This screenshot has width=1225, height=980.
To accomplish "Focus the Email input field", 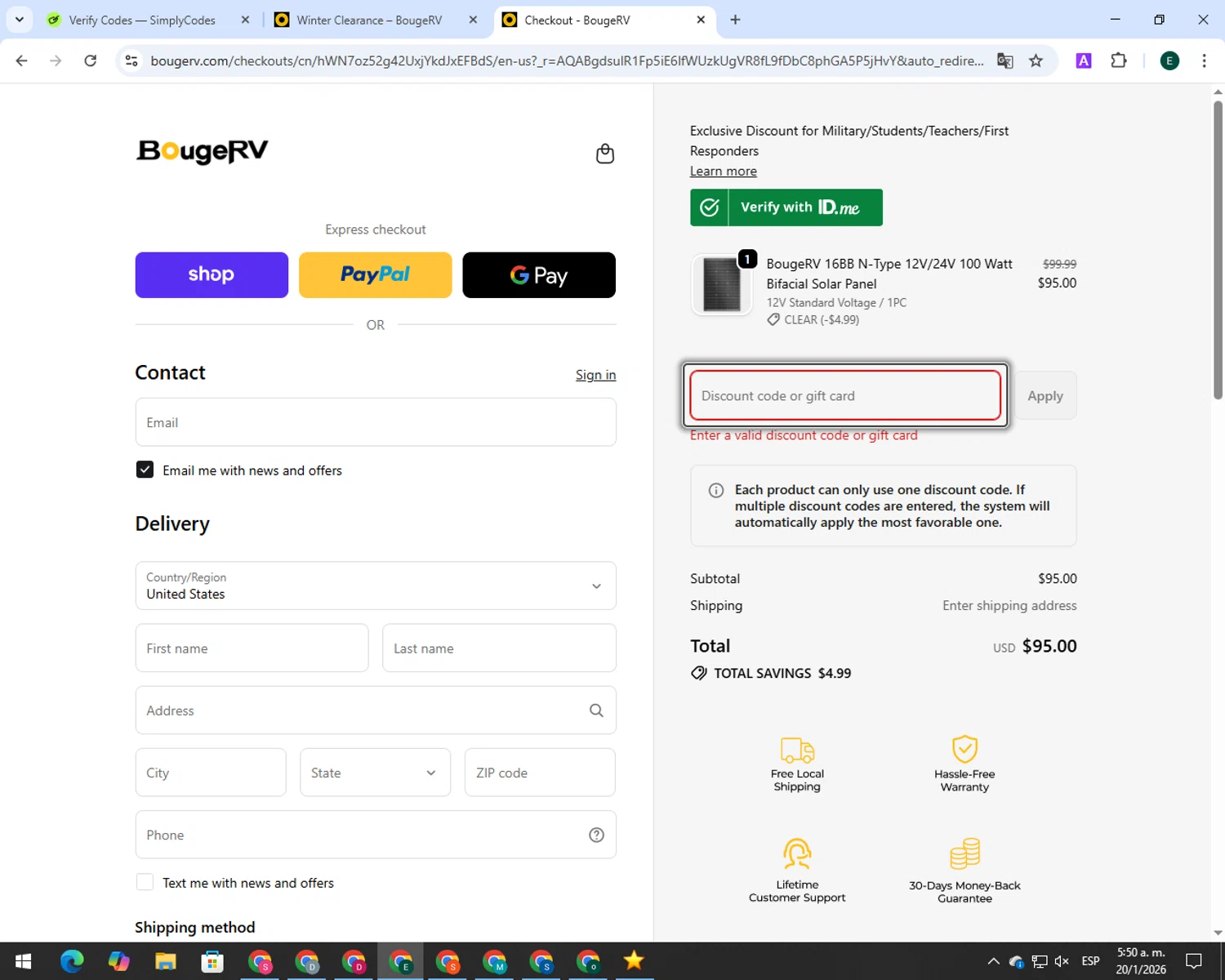I will point(376,422).
